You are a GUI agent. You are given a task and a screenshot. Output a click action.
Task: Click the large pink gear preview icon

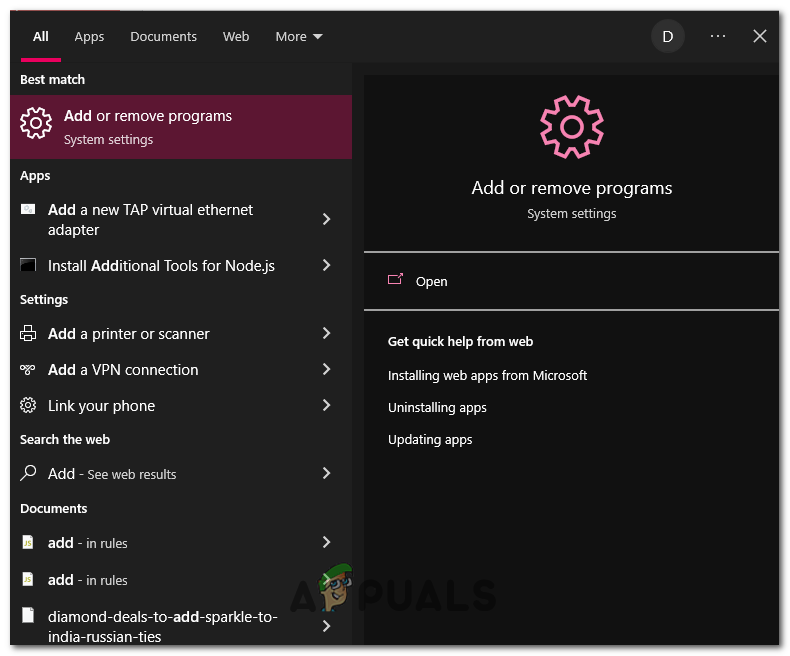[571, 126]
